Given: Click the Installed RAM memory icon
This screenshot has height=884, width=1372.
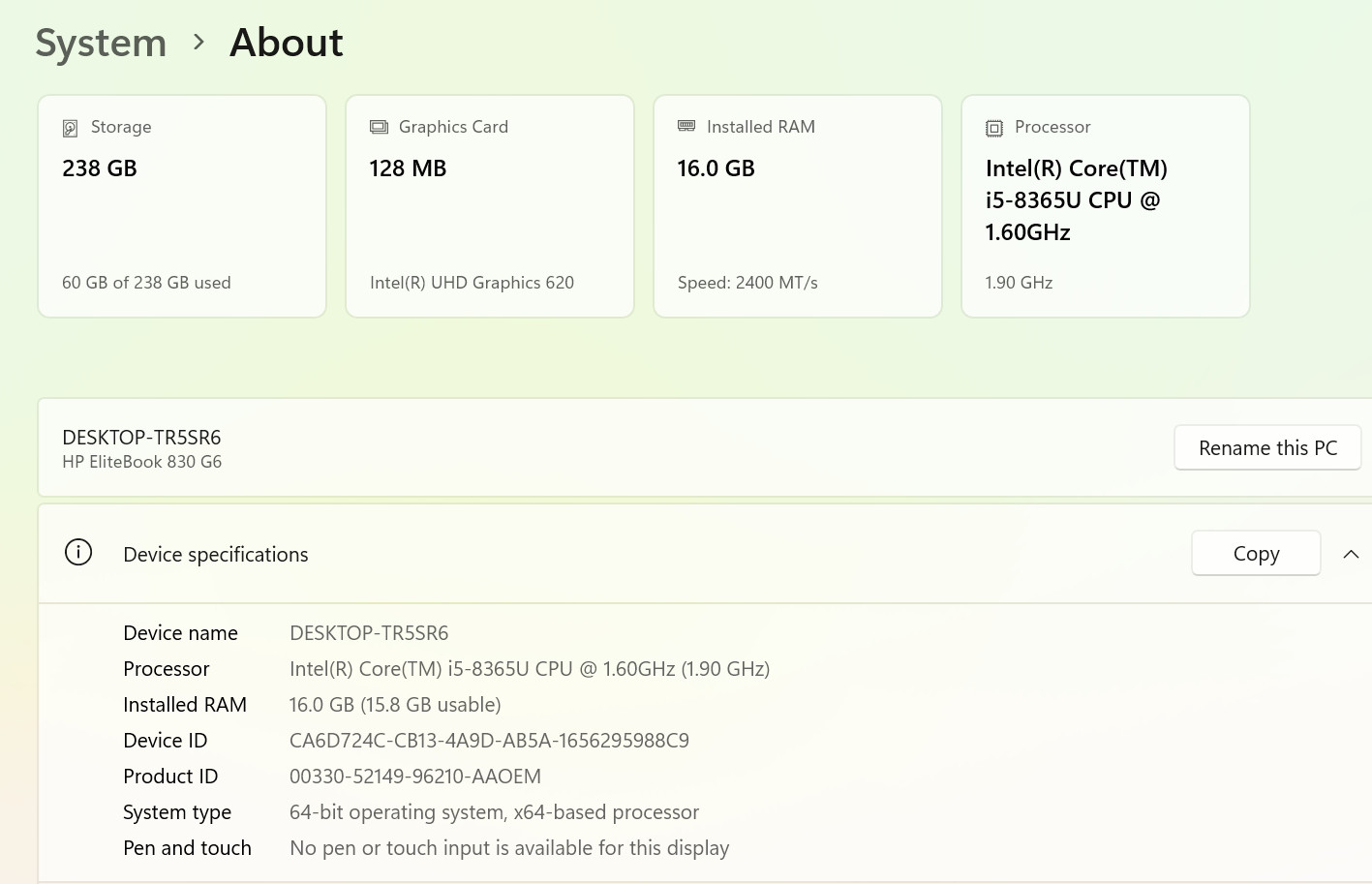Looking at the screenshot, I should coord(686,126).
